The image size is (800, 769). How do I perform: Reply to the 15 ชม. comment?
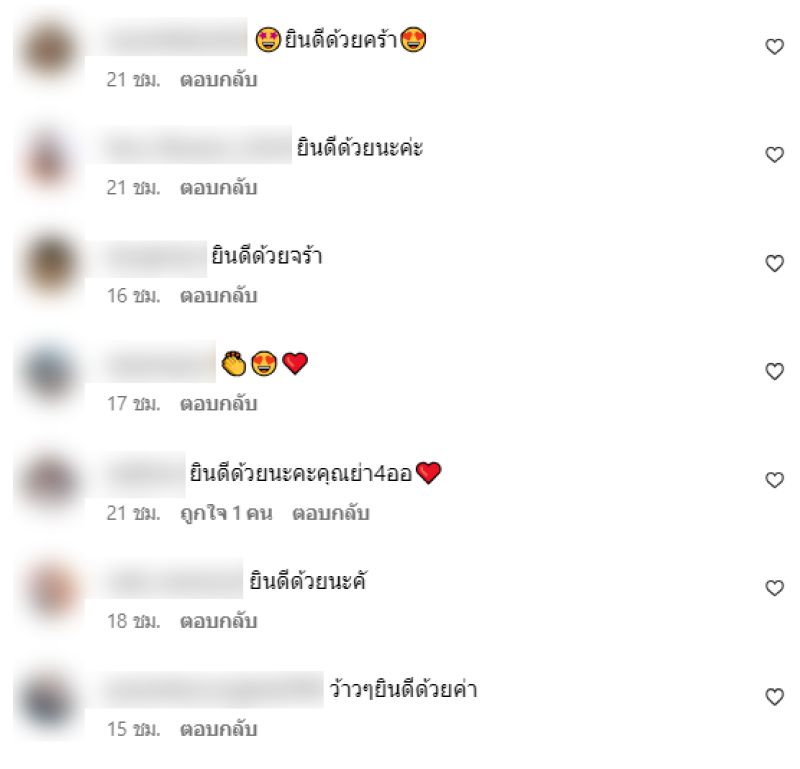(218, 730)
